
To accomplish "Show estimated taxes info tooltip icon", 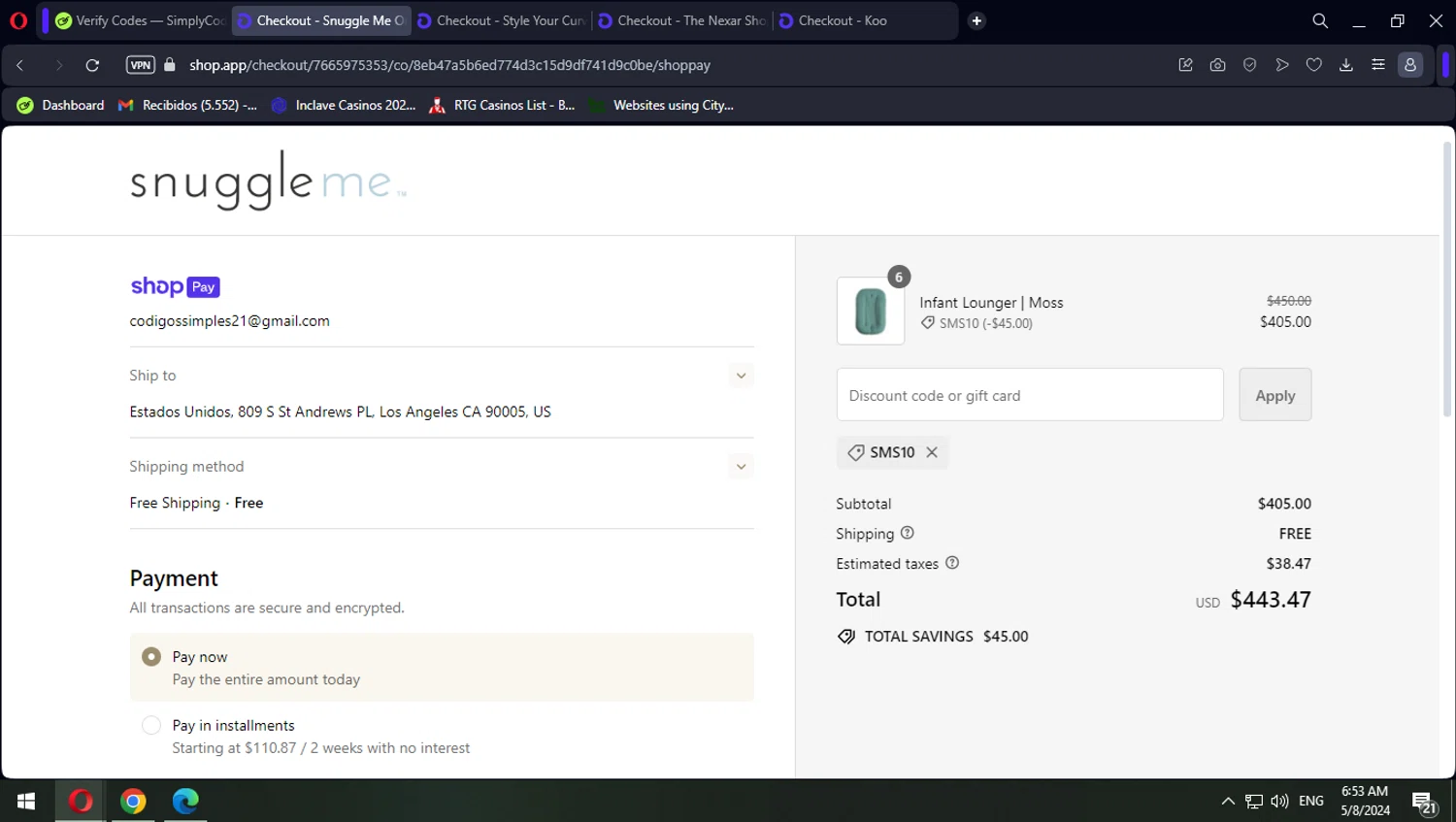I will pos(952,563).
